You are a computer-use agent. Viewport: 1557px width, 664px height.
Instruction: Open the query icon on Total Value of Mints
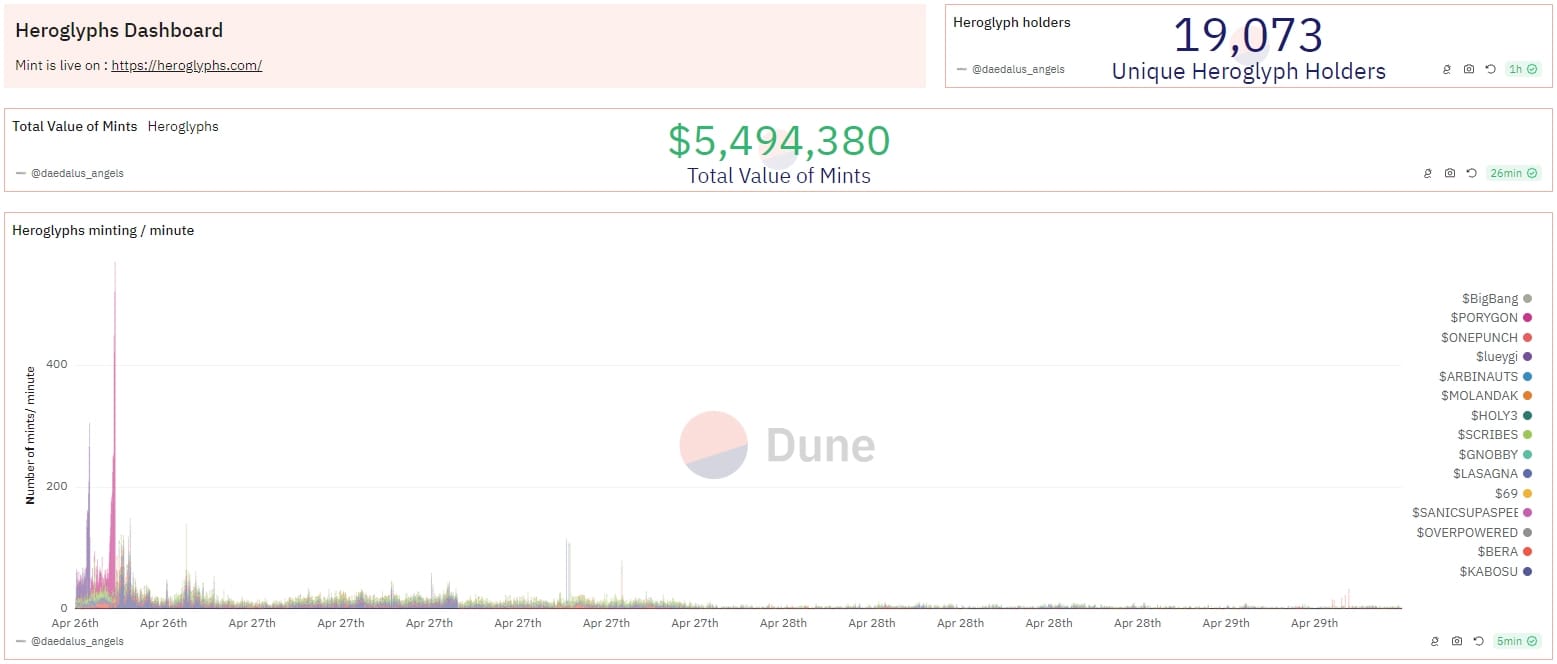pyautogui.click(x=1428, y=172)
